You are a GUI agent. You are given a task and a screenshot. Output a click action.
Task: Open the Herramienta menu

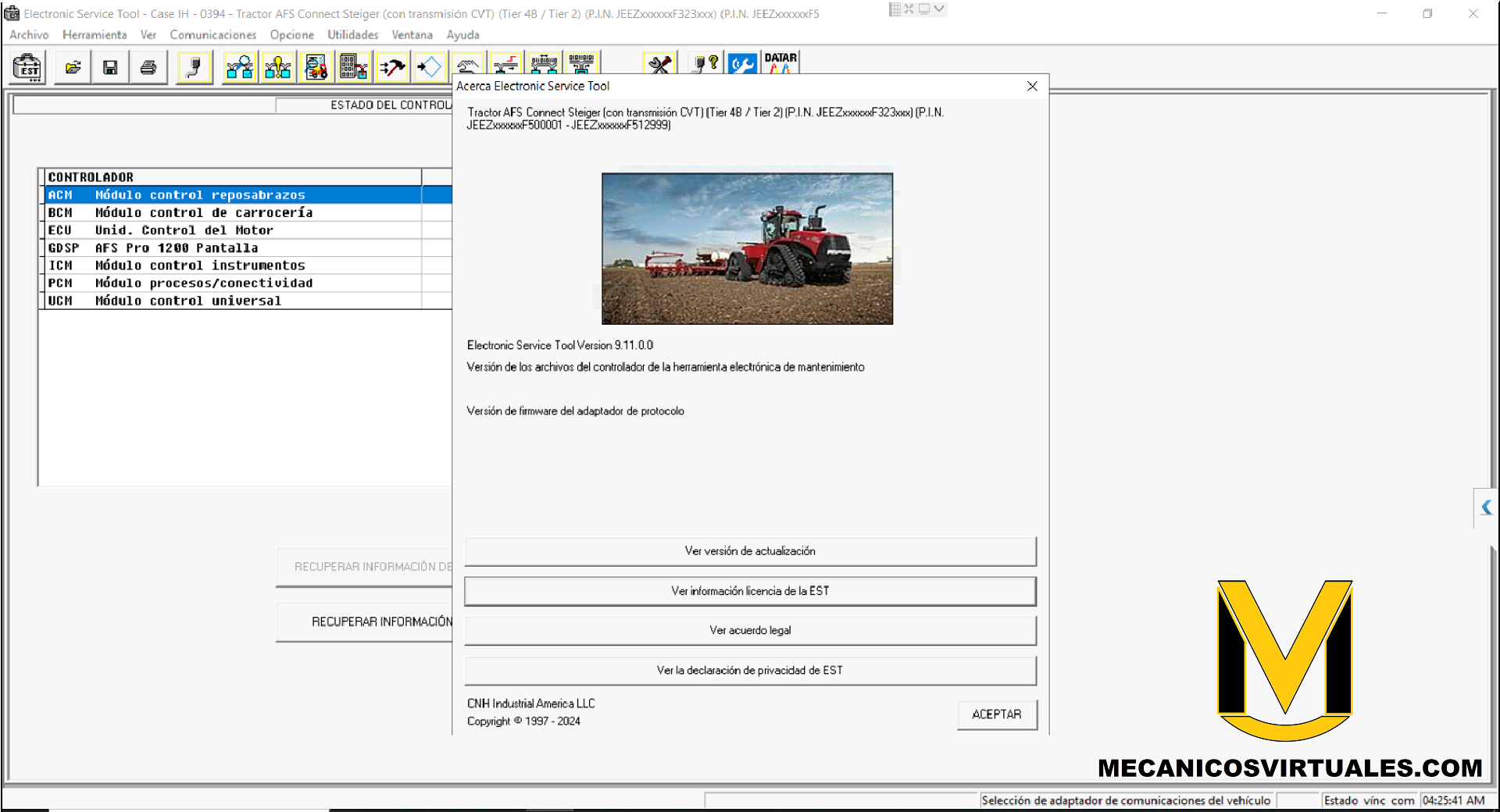click(95, 34)
